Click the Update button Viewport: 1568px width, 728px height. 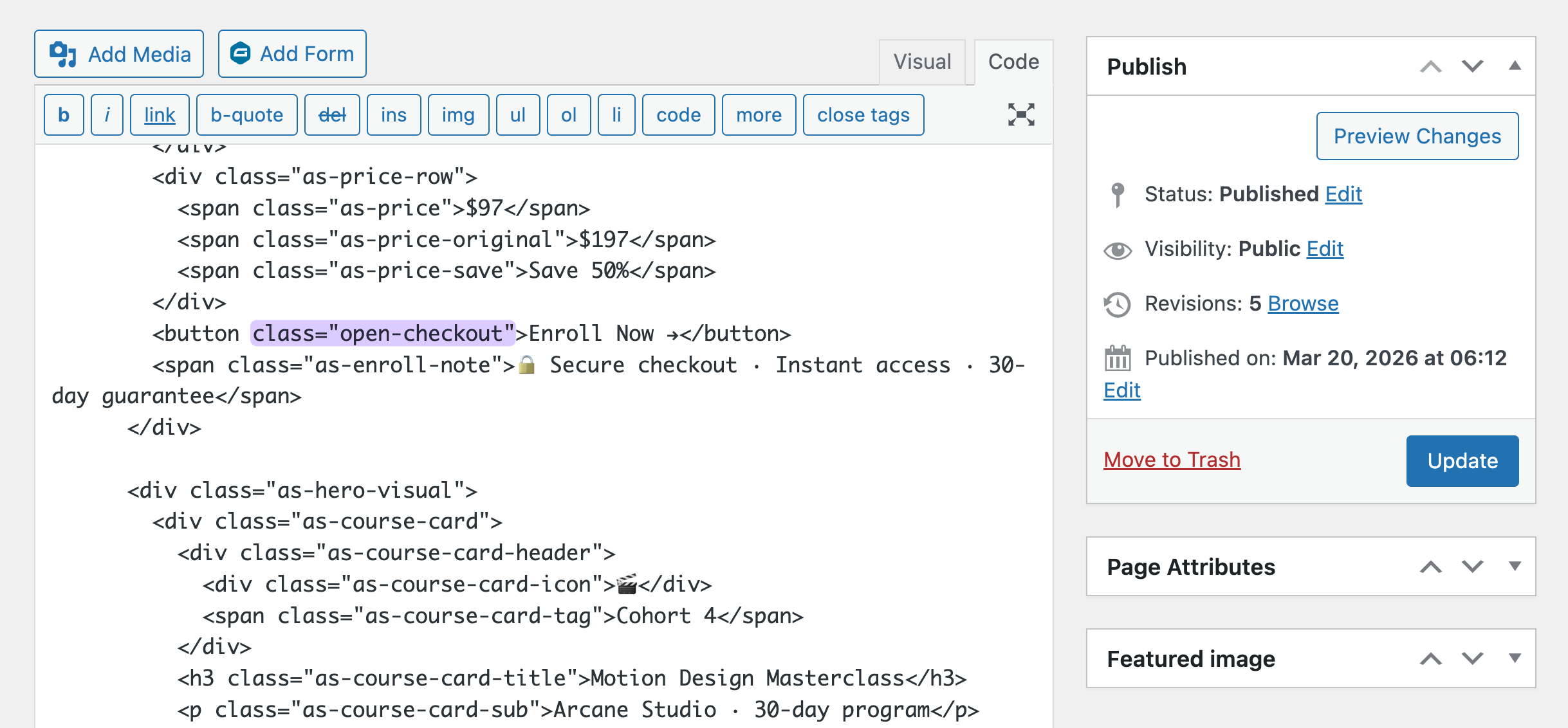coord(1462,460)
